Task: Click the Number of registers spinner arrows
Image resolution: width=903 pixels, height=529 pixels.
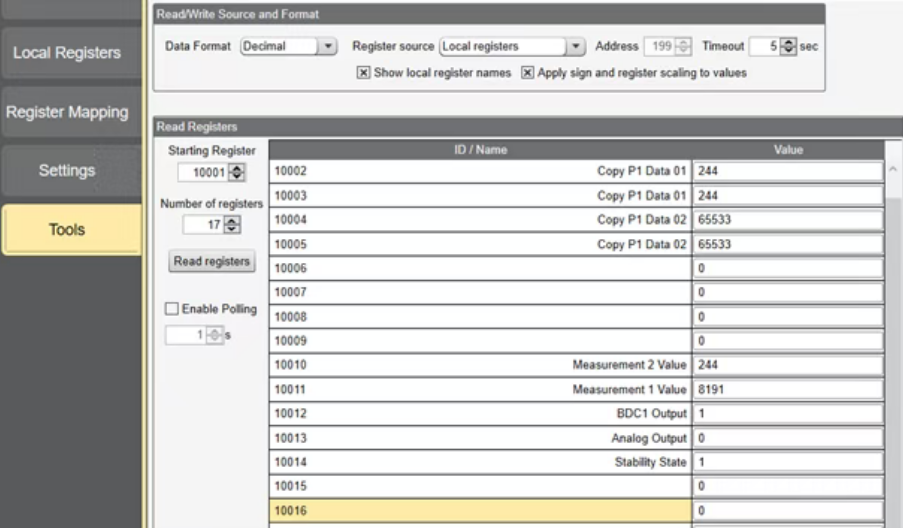Action: [x=232, y=226]
